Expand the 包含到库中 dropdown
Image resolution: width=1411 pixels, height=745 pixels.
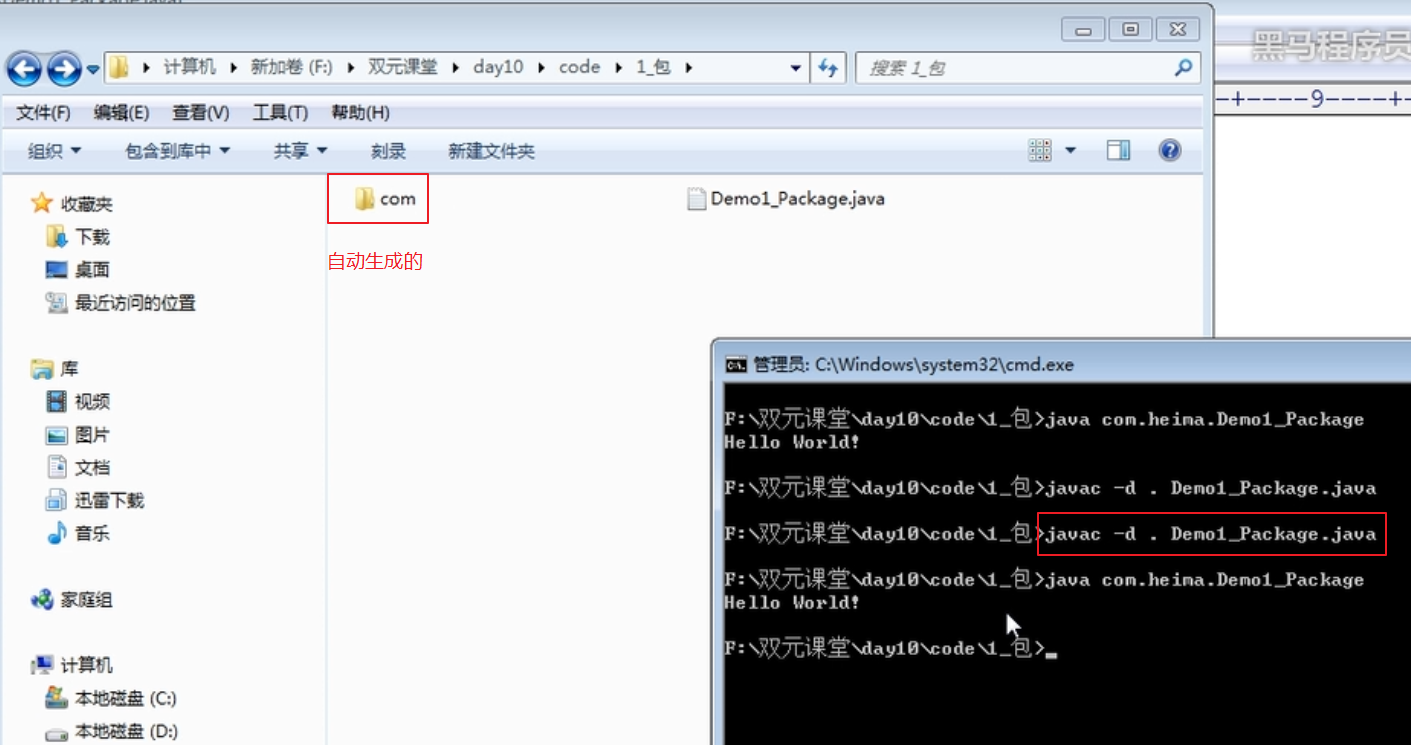177,151
